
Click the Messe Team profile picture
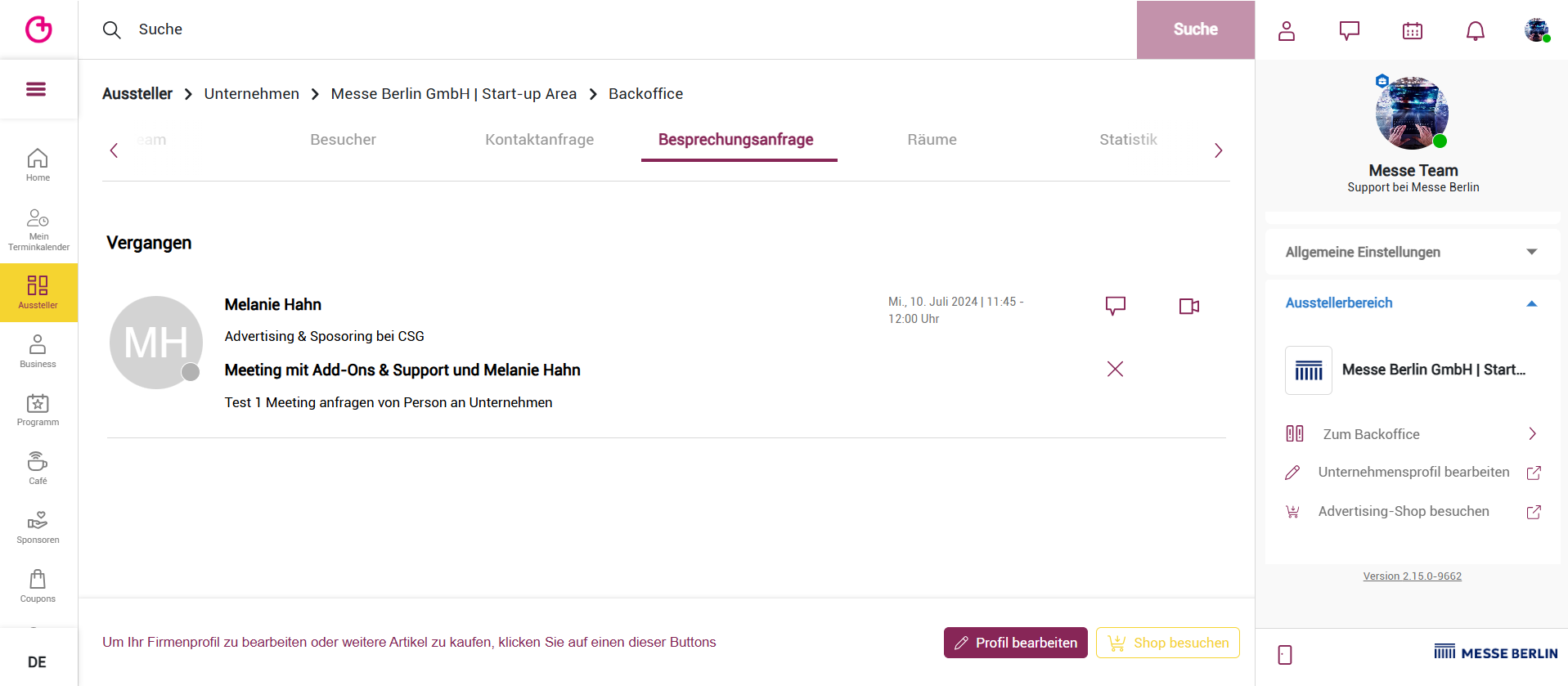point(1413,113)
